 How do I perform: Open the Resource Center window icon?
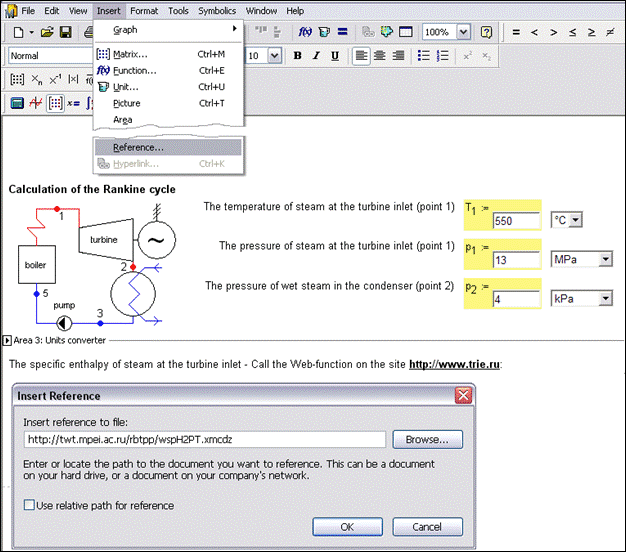click(x=406, y=32)
